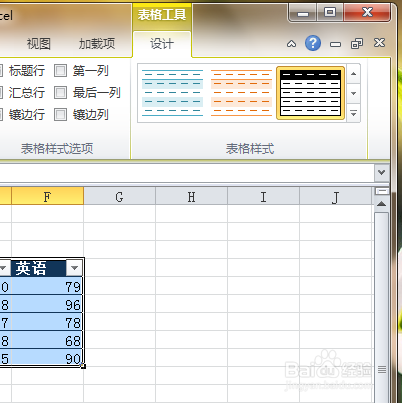Minimize the workbook window in the ribbon
Image resolution: width=402 pixels, height=403 pixels.
335,44
